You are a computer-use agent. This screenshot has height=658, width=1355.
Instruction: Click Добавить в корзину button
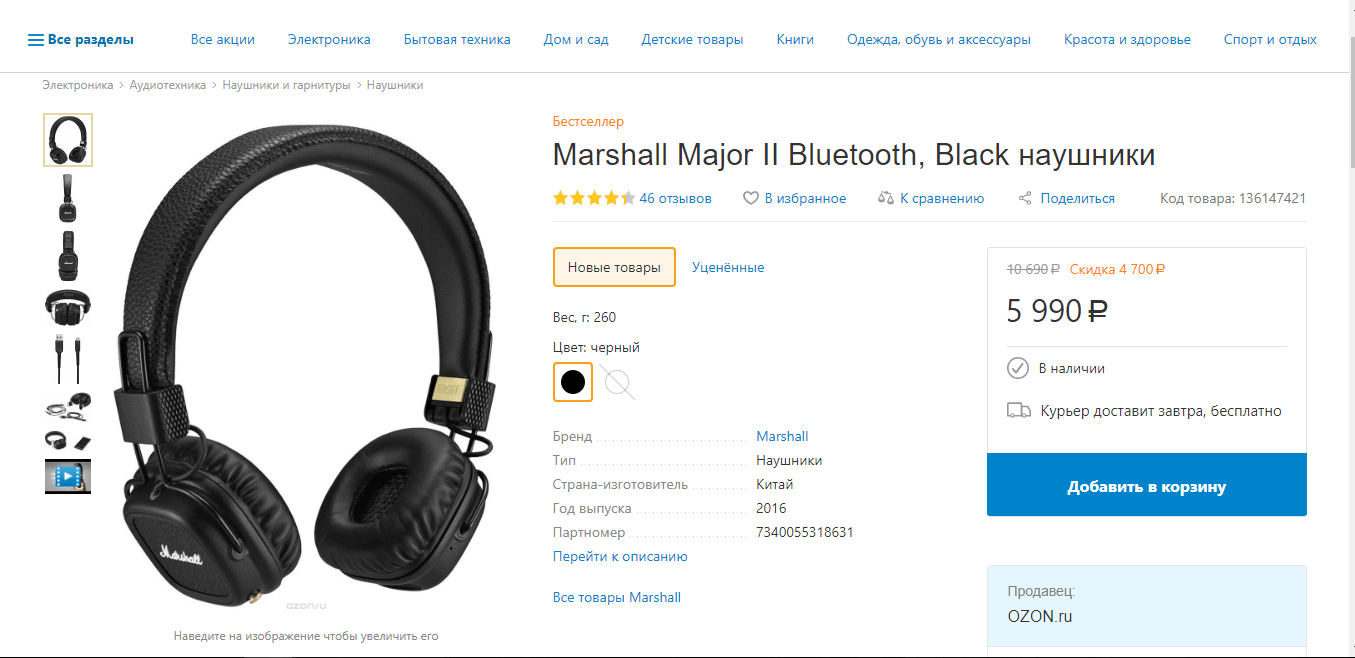pos(1147,485)
